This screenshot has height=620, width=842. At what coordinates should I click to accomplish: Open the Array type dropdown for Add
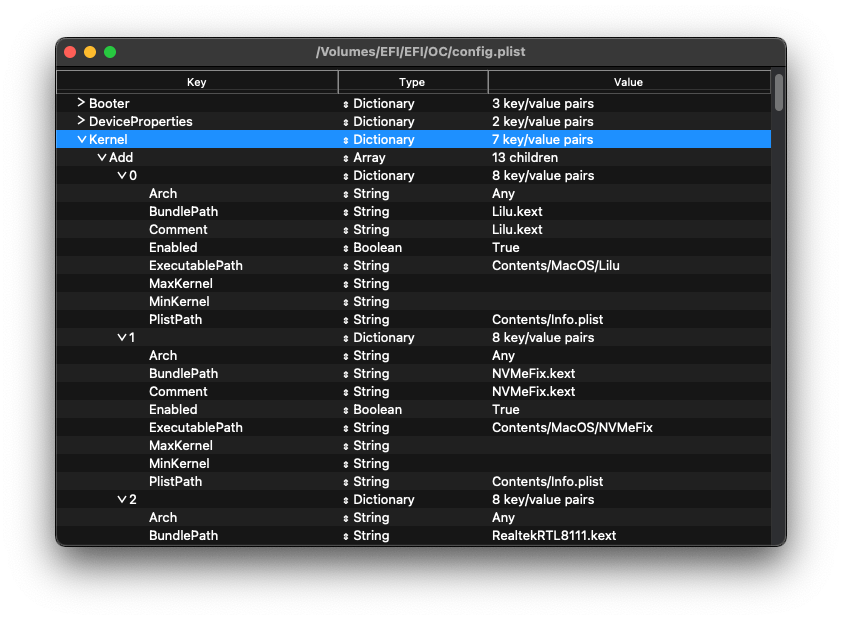[346, 158]
